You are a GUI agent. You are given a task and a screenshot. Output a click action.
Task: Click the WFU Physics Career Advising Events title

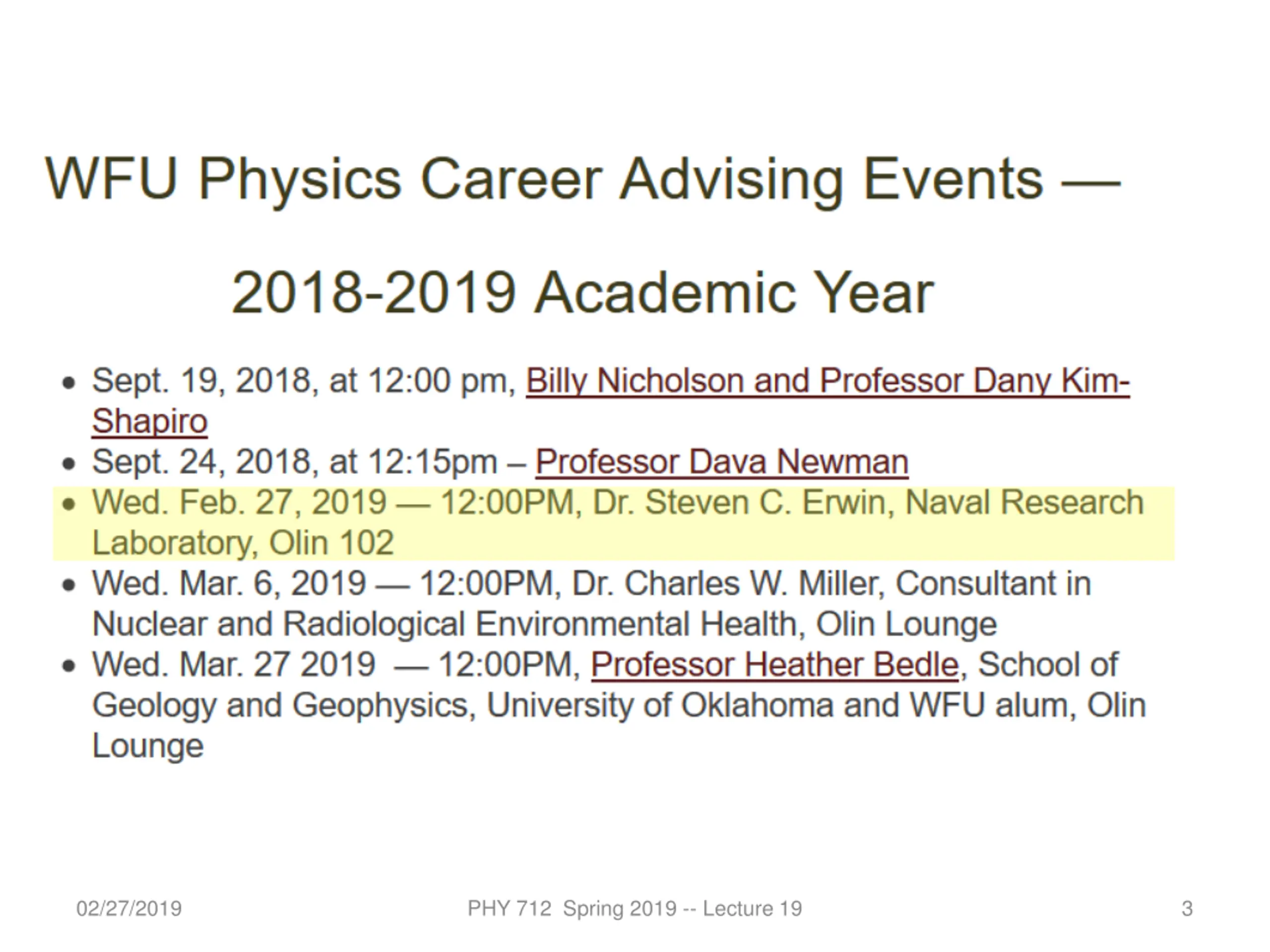coord(582,179)
